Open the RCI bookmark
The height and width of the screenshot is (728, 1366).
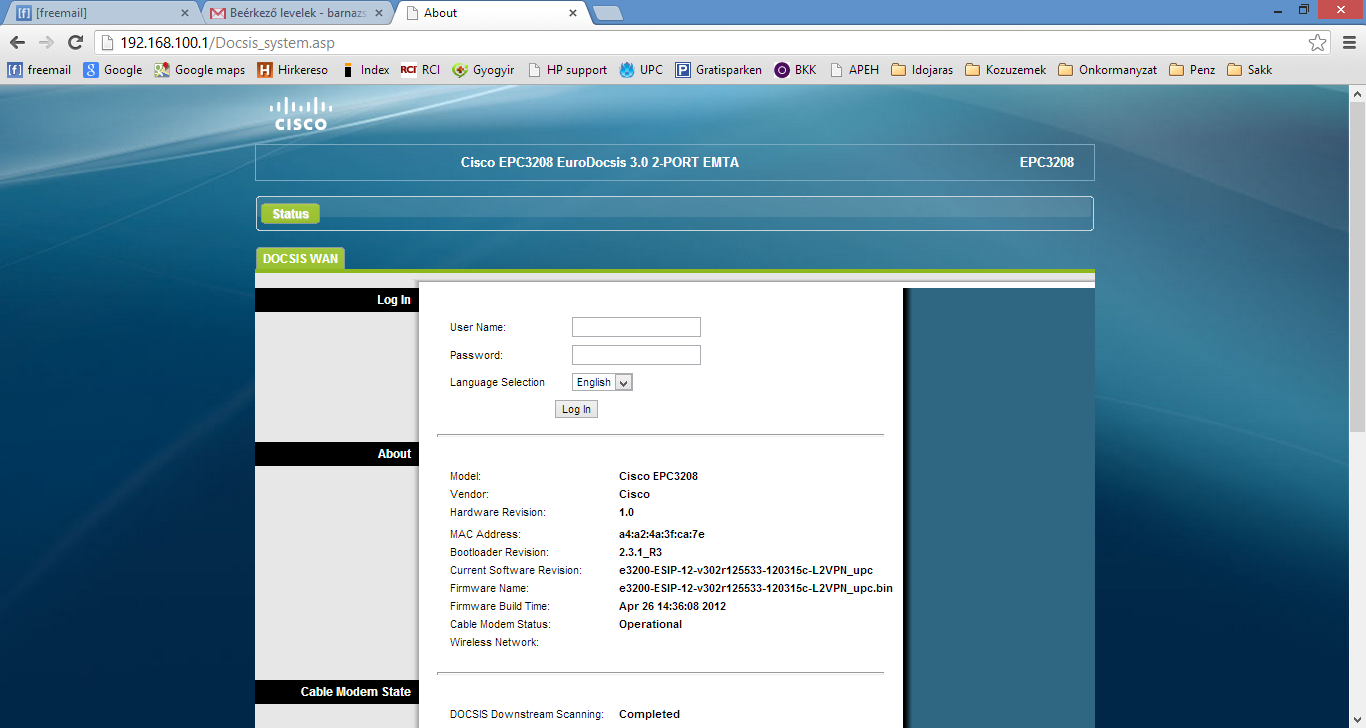pos(420,70)
